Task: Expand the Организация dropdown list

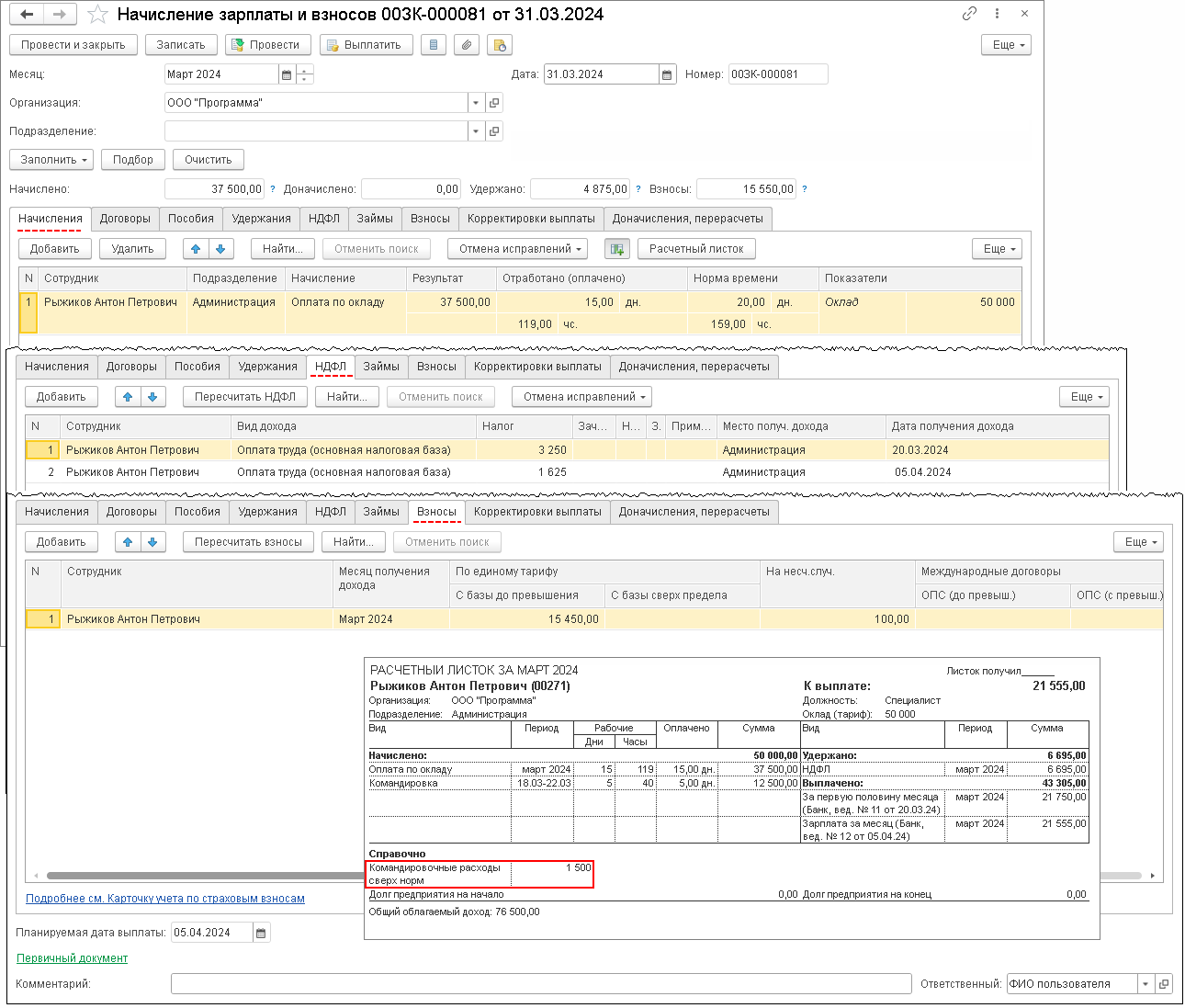Action: [x=476, y=103]
